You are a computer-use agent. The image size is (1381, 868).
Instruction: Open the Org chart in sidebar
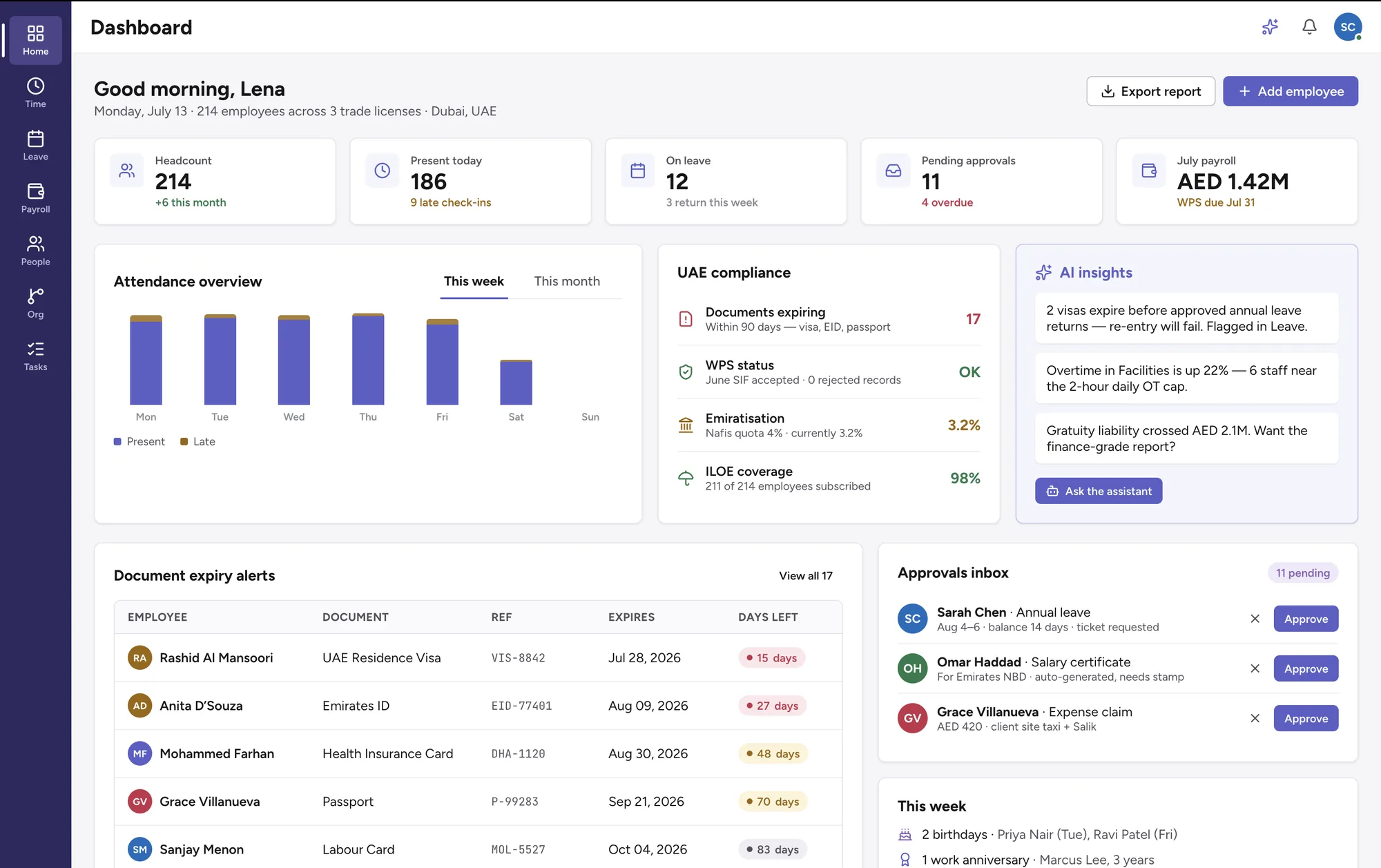tap(35, 302)
